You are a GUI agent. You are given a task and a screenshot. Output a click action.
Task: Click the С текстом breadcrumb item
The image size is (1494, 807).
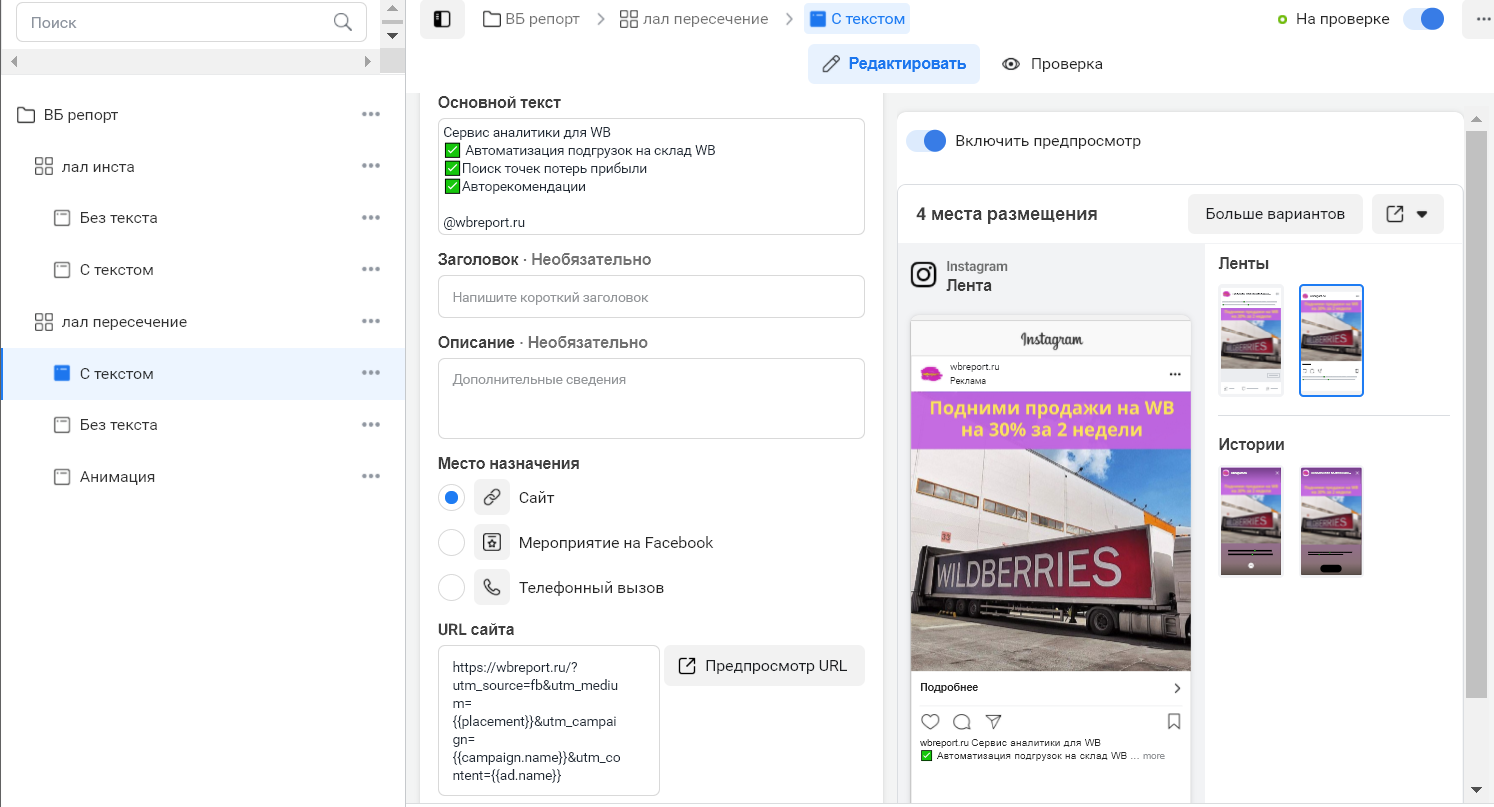857,19
